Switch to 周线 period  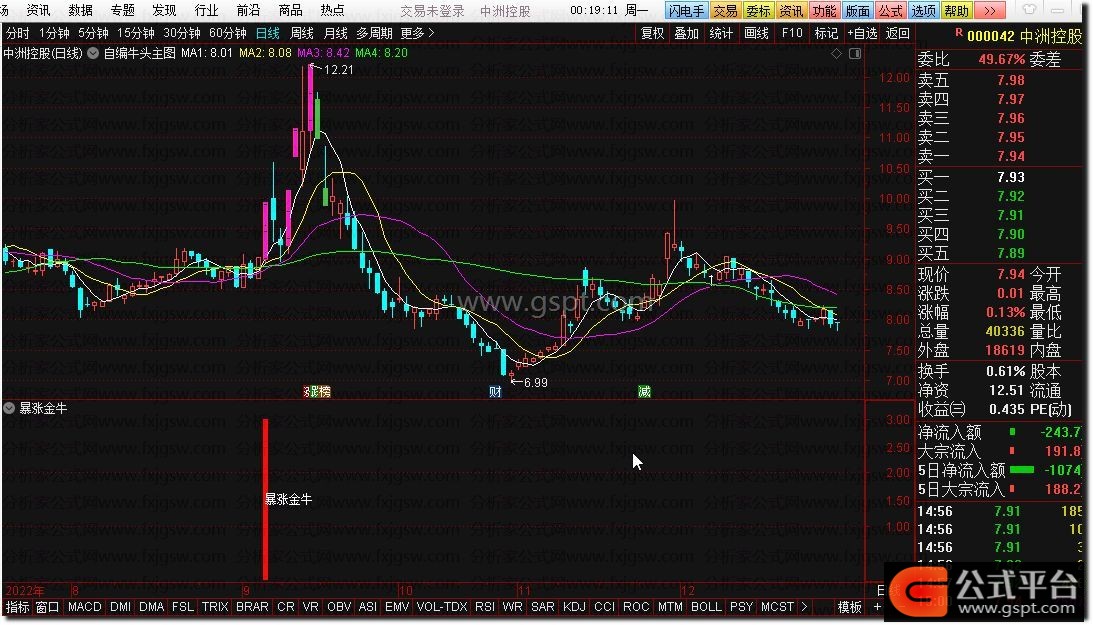[301, 33]
